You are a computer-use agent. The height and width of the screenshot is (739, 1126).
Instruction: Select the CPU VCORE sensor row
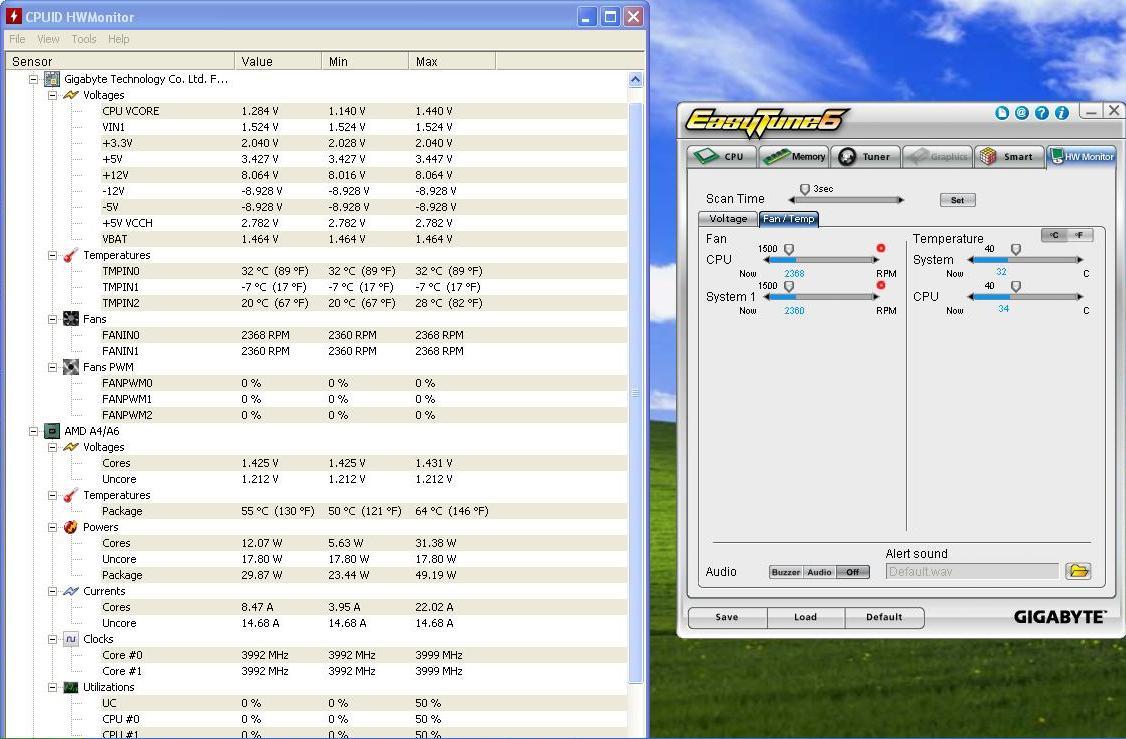[316, 111]
